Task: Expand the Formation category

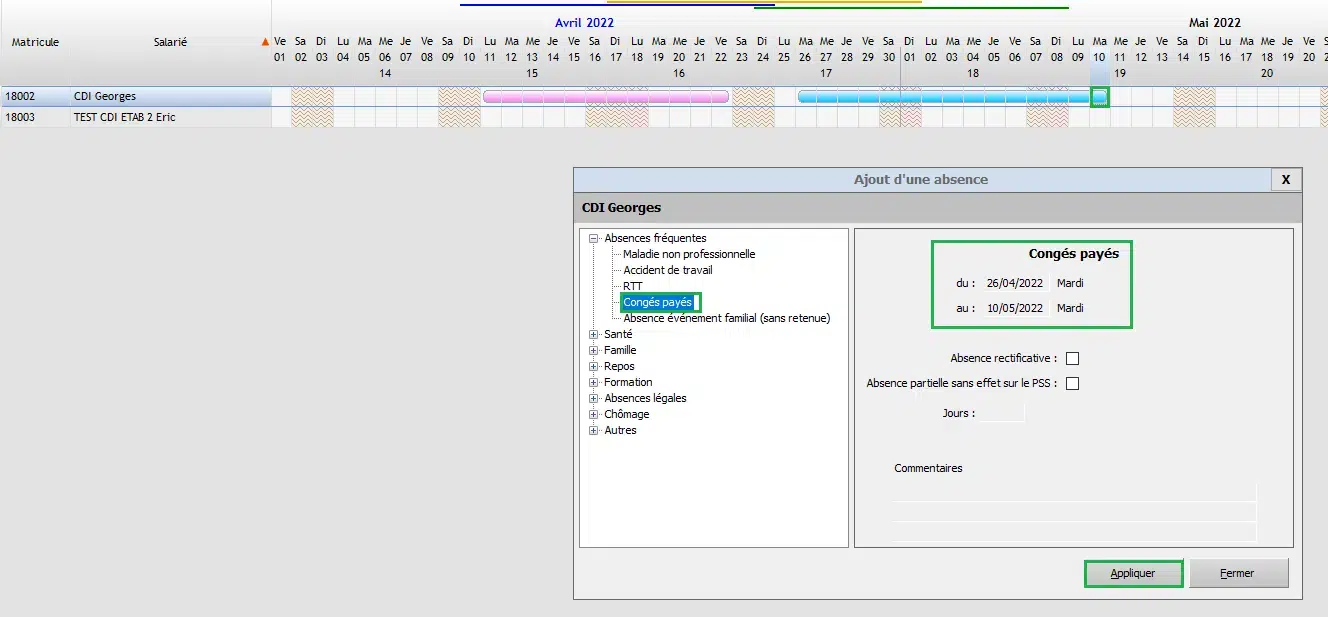Action: click(594, 382)
